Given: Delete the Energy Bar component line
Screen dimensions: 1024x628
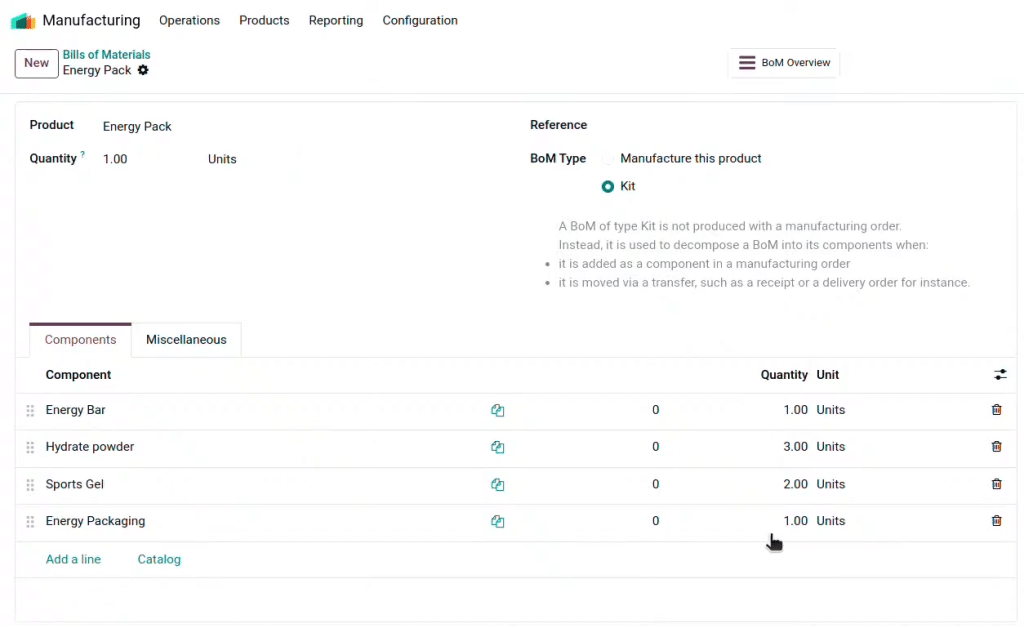Looking at the screenshot, I should click(x=996, y=410).
